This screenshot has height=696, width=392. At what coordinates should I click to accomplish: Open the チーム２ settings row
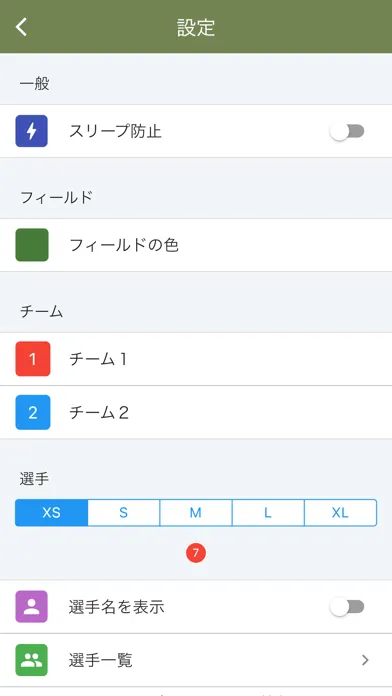196,412
